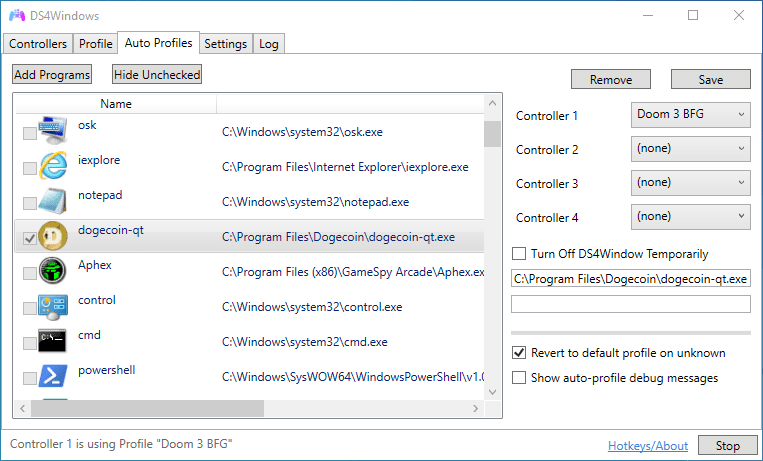Expand the Controller 2 profile dropdown
Screen dimensions: 763x461
691,149
